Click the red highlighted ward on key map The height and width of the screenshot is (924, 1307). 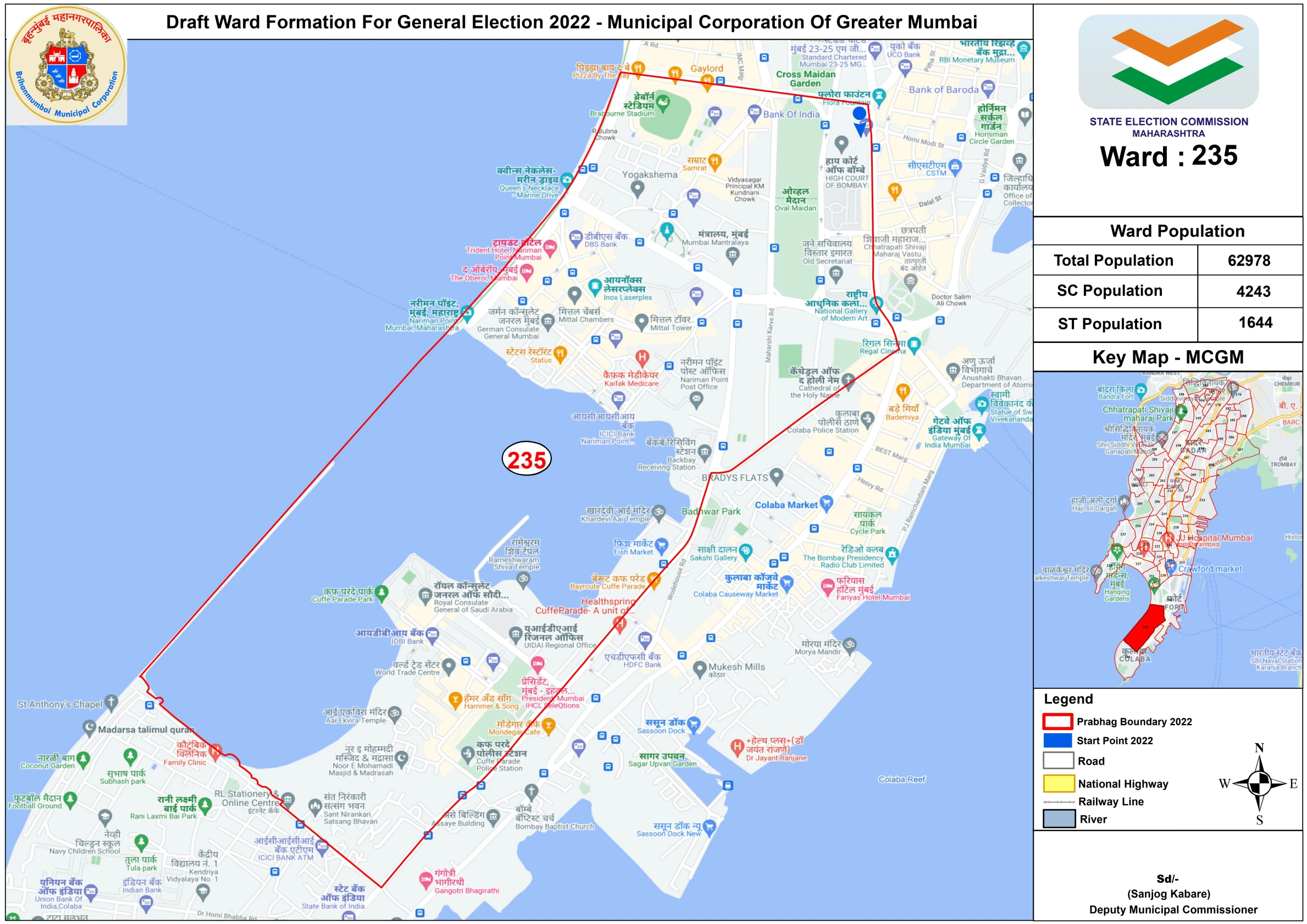tap(1145, 626)
